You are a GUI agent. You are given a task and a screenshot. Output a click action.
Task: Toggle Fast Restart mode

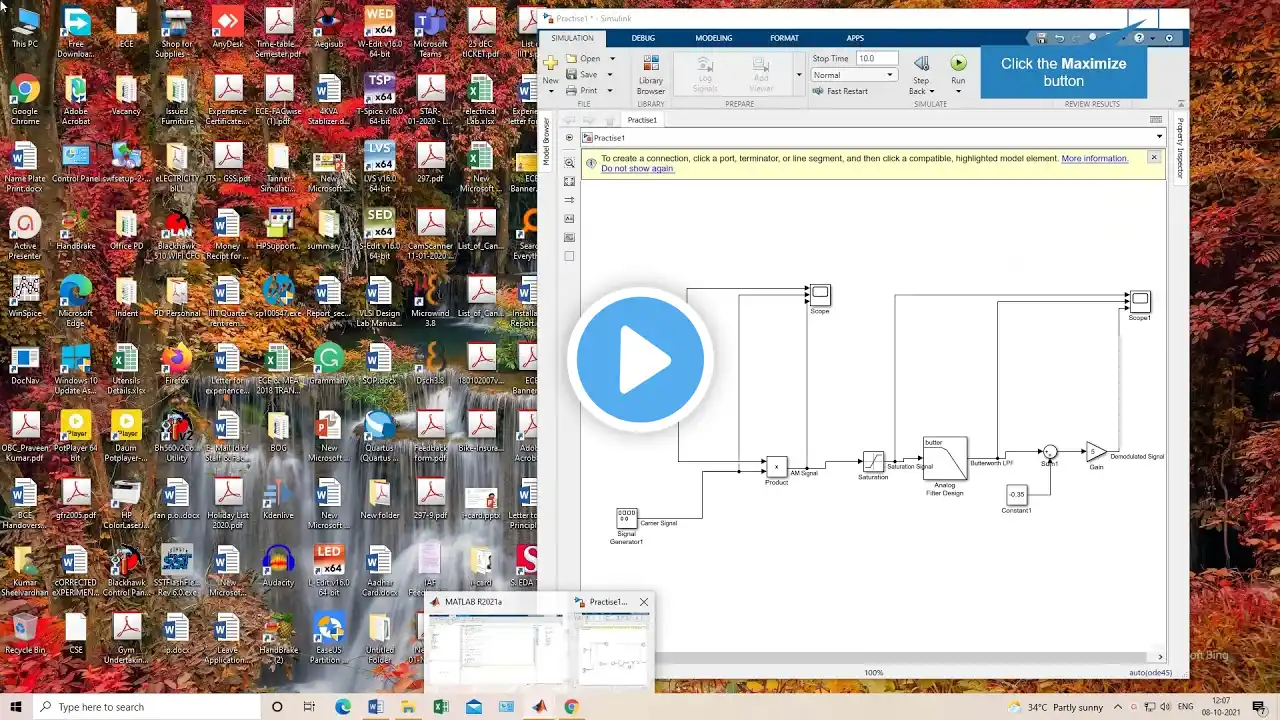(x=840, y=91)
